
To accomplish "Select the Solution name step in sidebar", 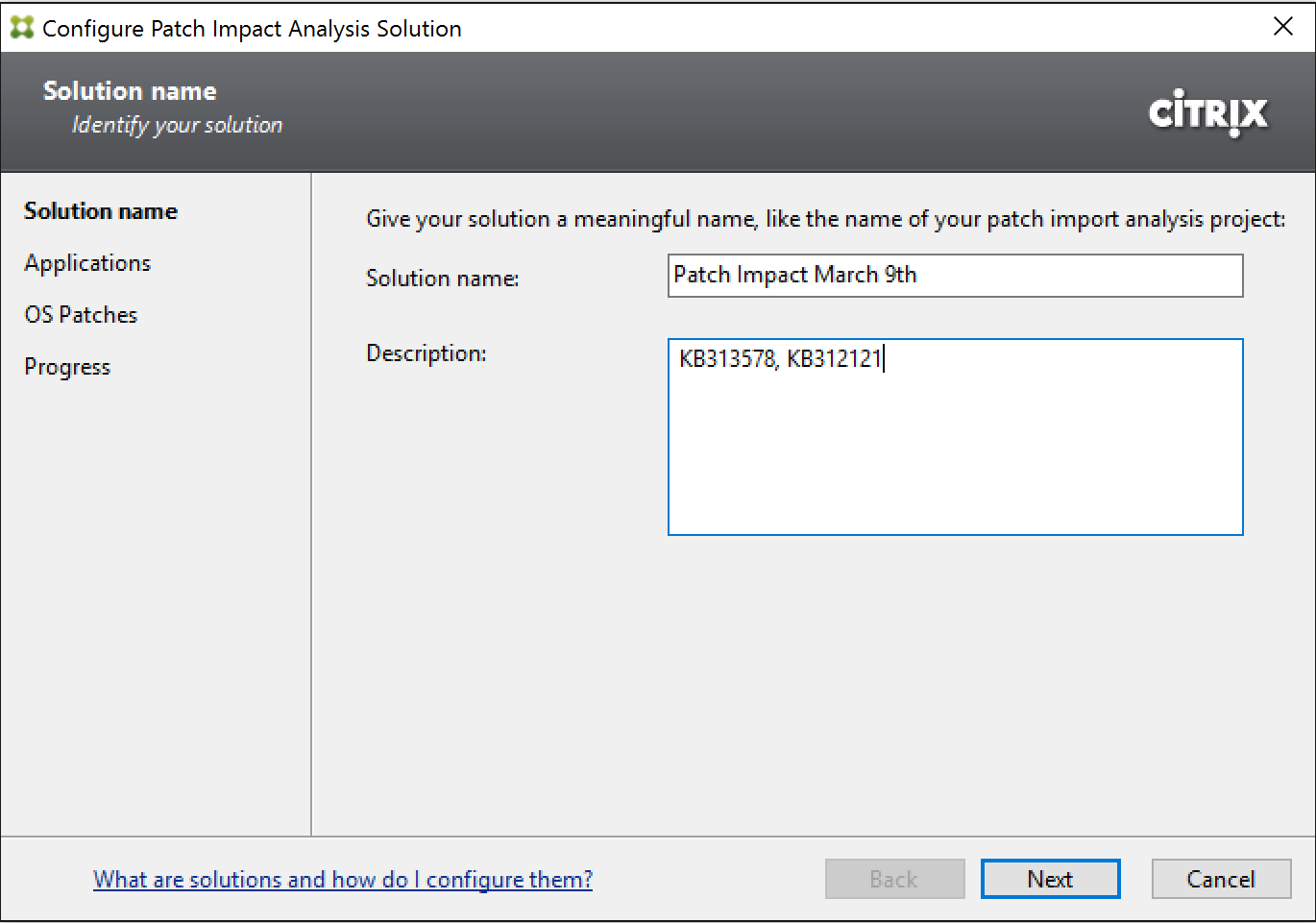I will pos(101,211).
